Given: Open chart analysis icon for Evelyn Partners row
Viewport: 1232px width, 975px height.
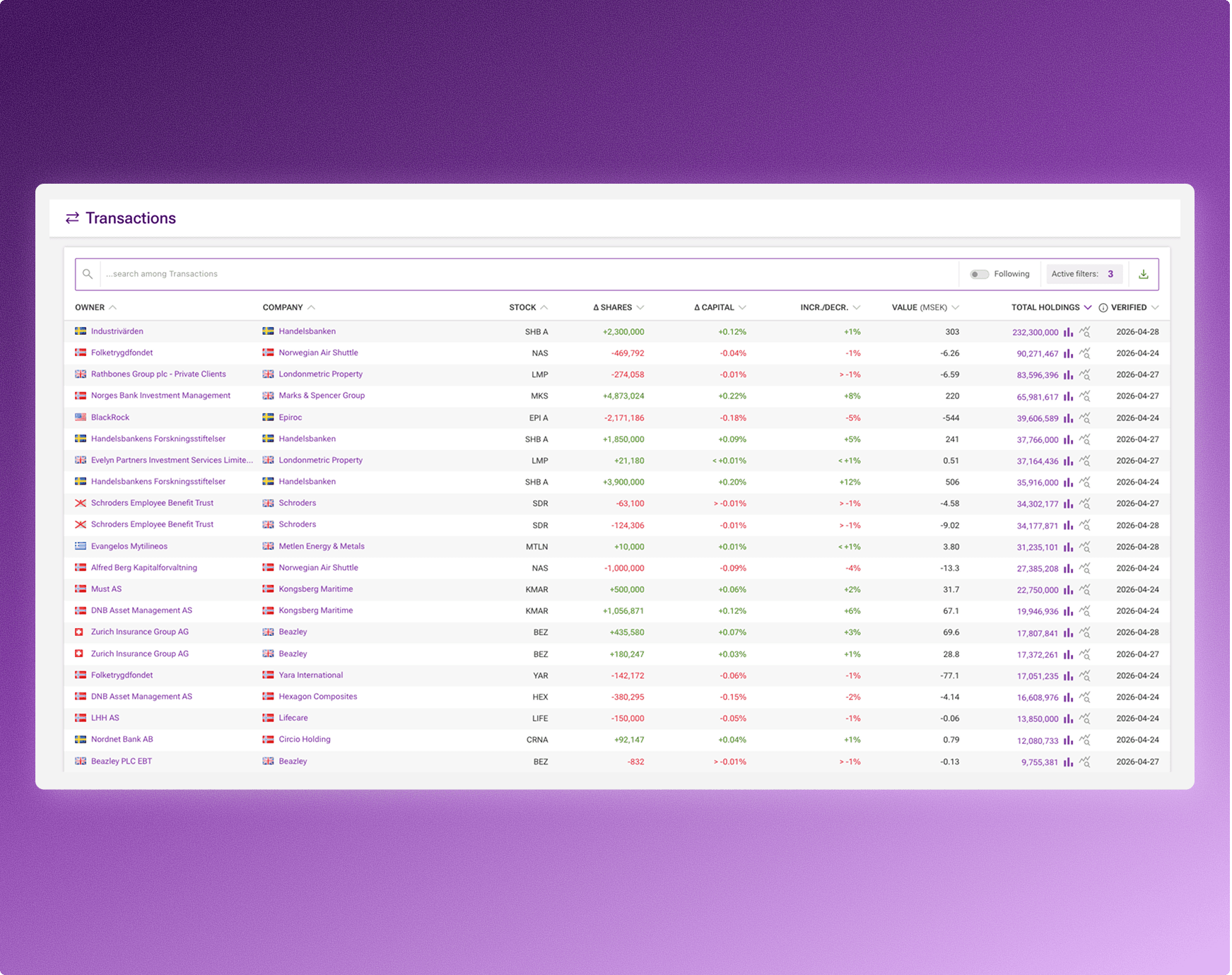Looking at the screenshot, I should coord(1085,461).
